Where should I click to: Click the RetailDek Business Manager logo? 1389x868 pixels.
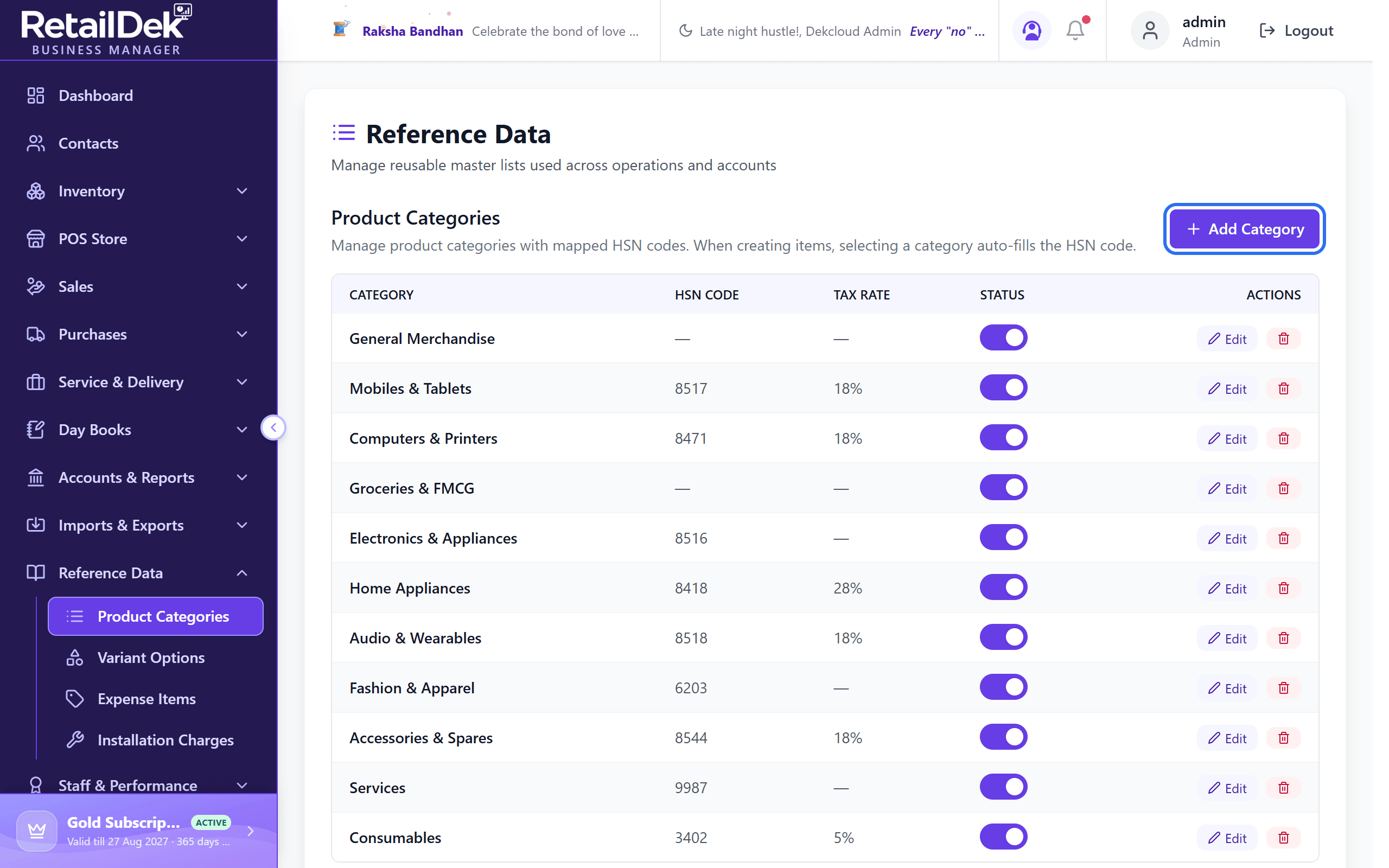pyautogui.click(x=106, y=30)
